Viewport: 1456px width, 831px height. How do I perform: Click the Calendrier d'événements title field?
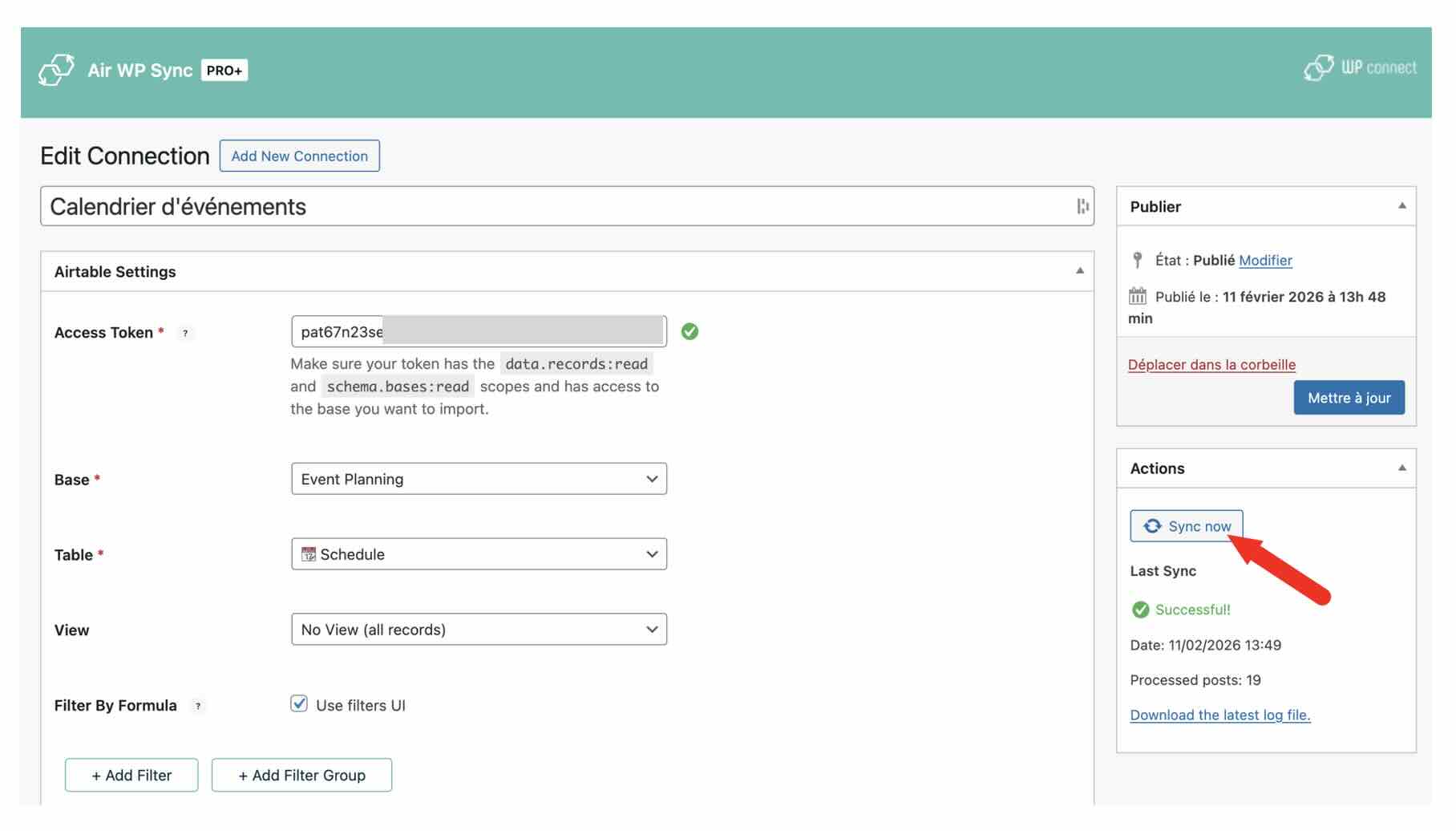[567, 206]
